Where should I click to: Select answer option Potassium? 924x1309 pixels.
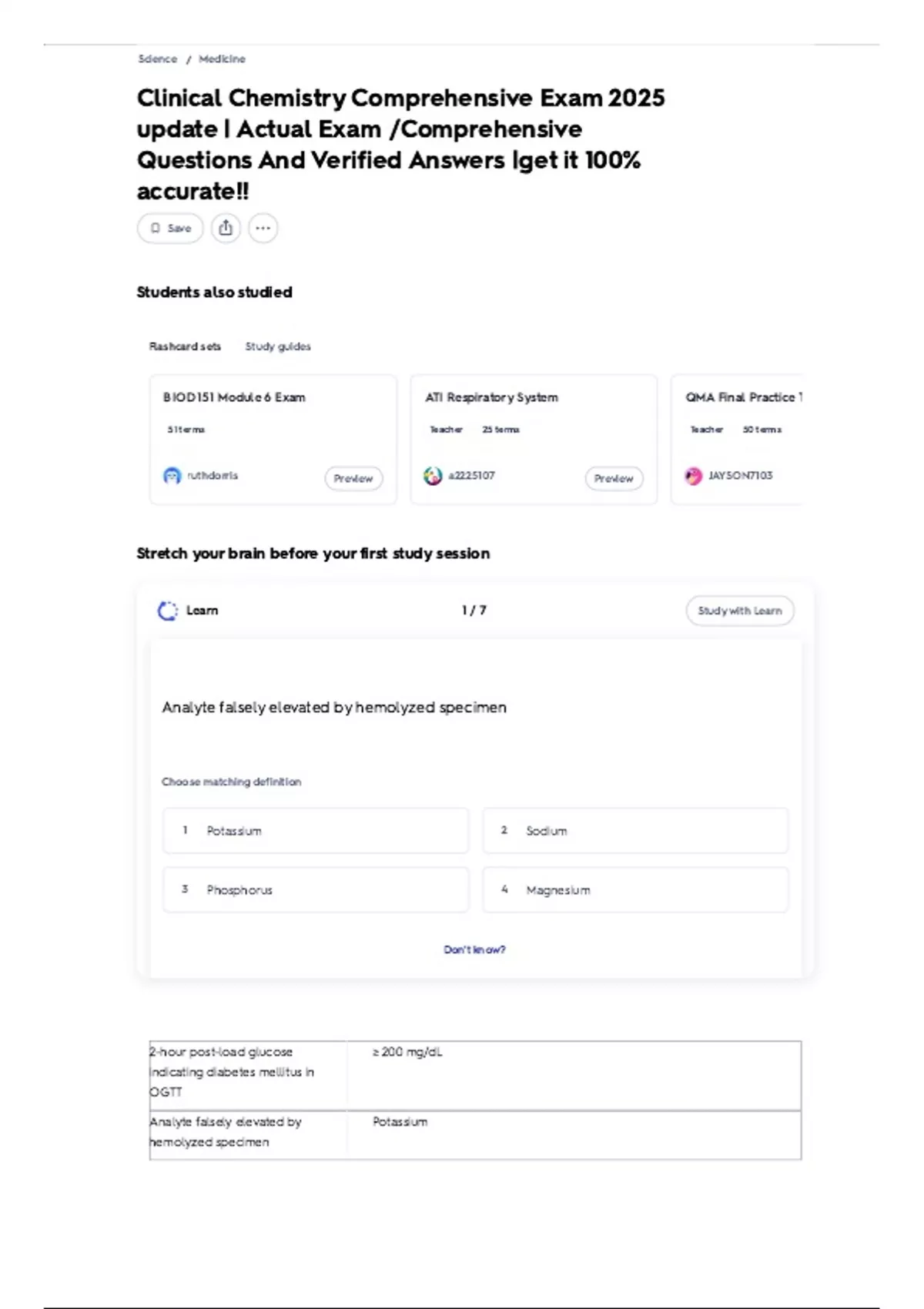[x=316, y=831]
